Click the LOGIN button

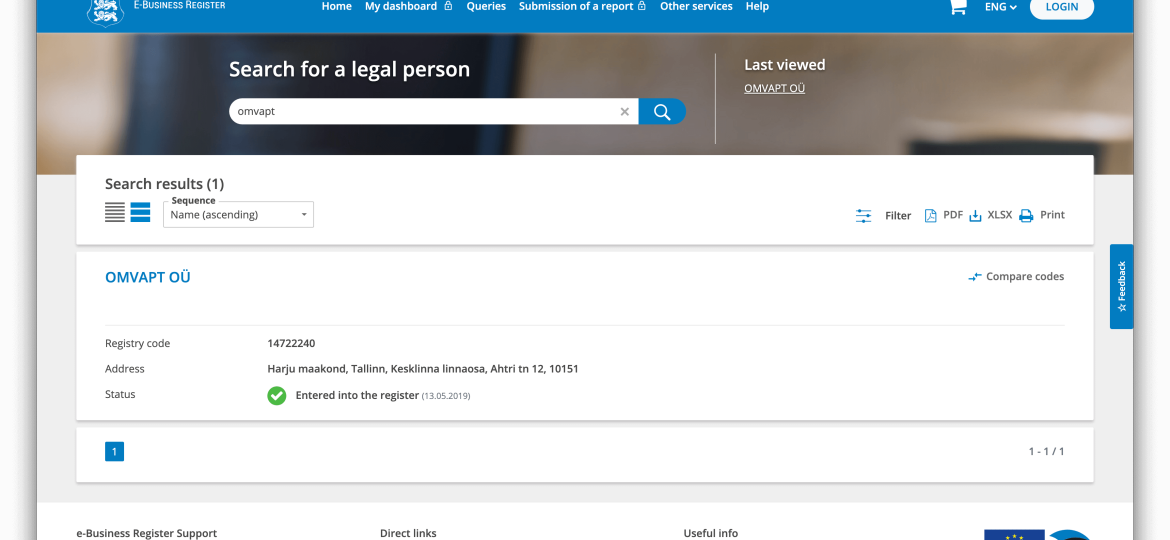coord(1062,7)
